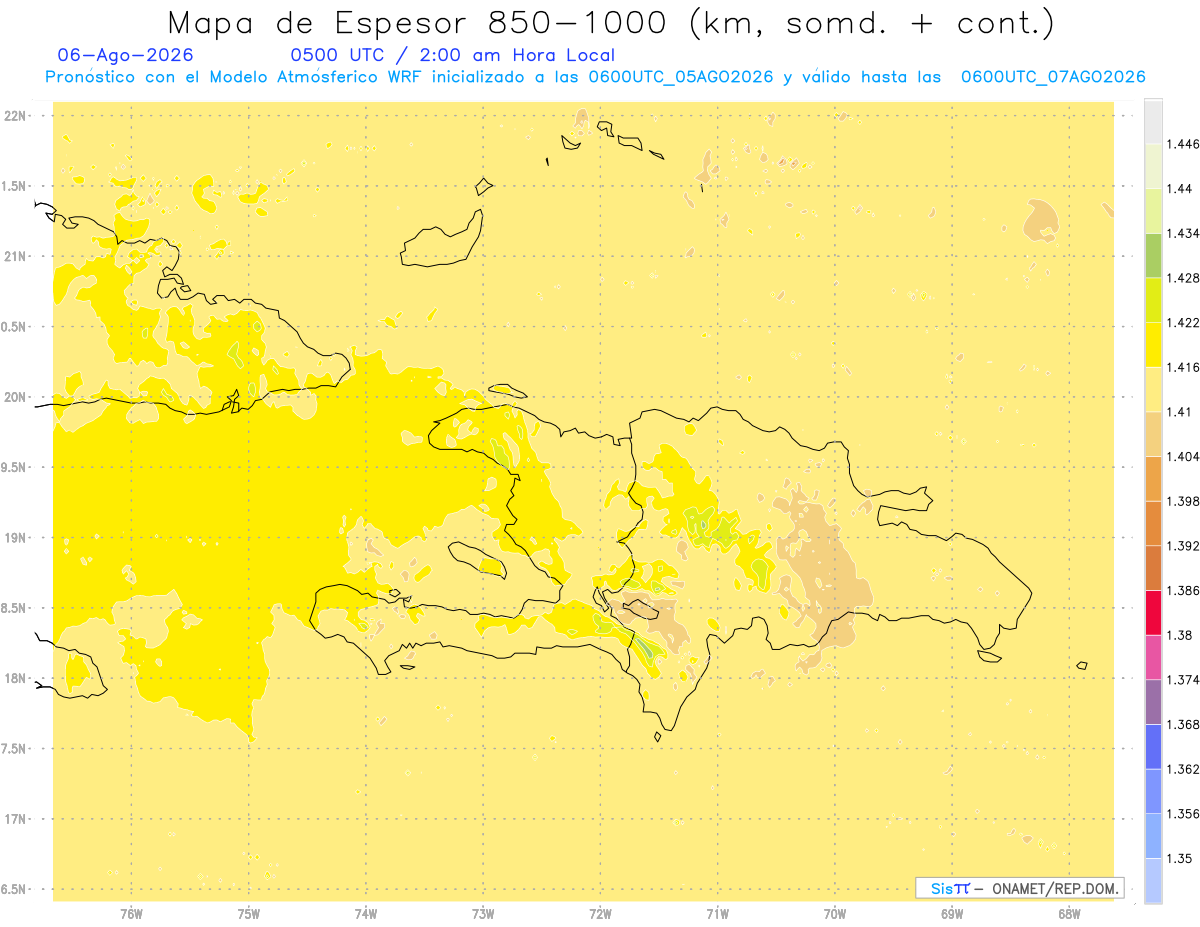Click the tan 1.404–1.41 colorbar segment
Image resolution: width=1200 pixels, height=927 pixels.
[x=1153, y=434]
